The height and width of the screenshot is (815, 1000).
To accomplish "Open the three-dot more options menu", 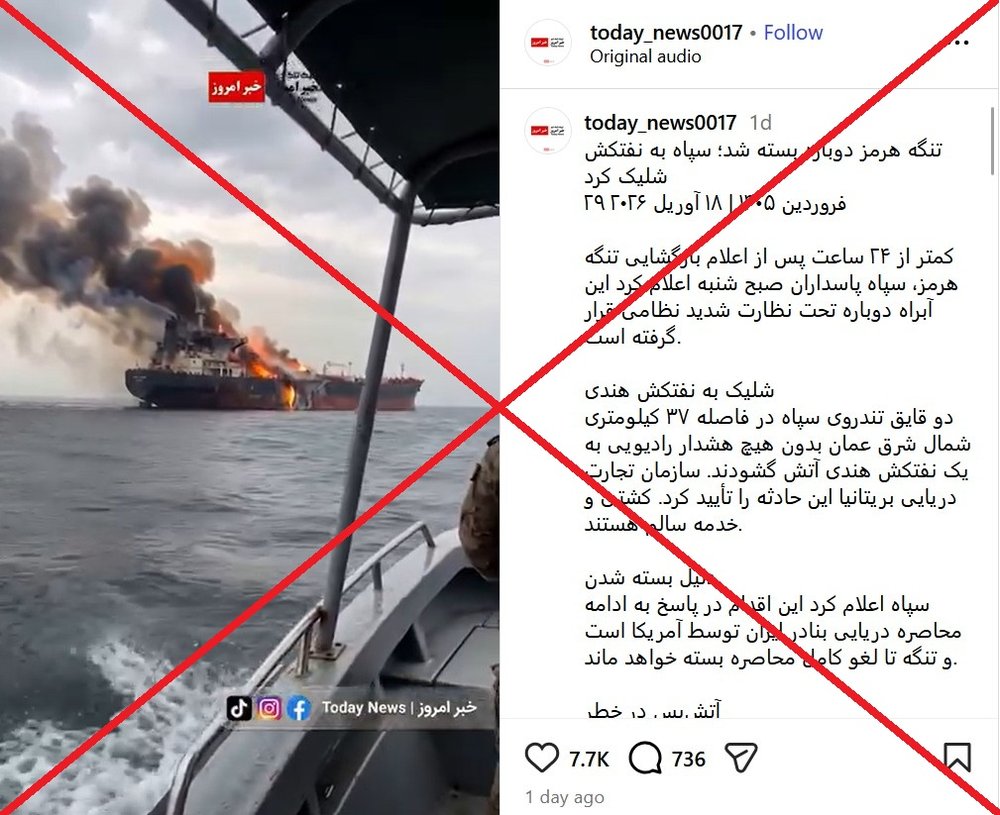I will click(x=960, y=43).
